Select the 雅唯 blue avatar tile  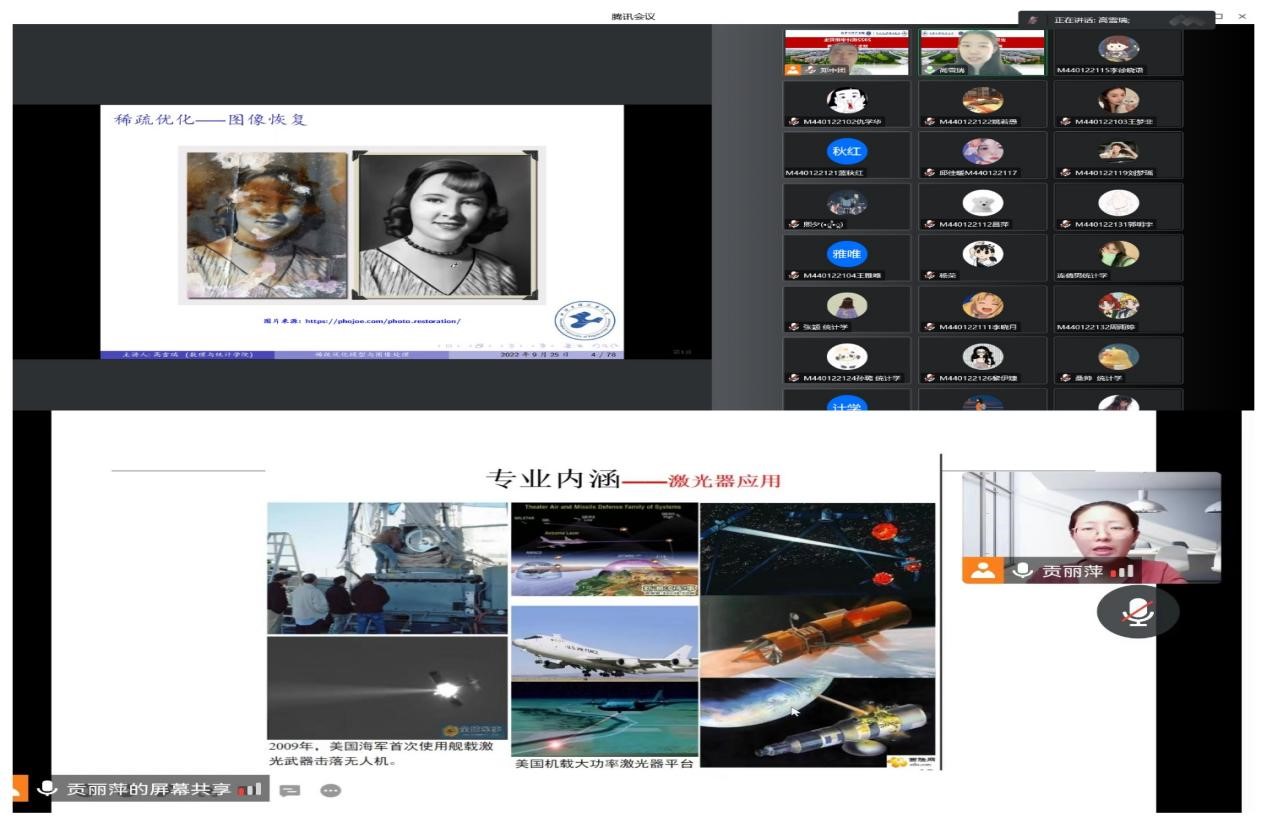[846, 255]
